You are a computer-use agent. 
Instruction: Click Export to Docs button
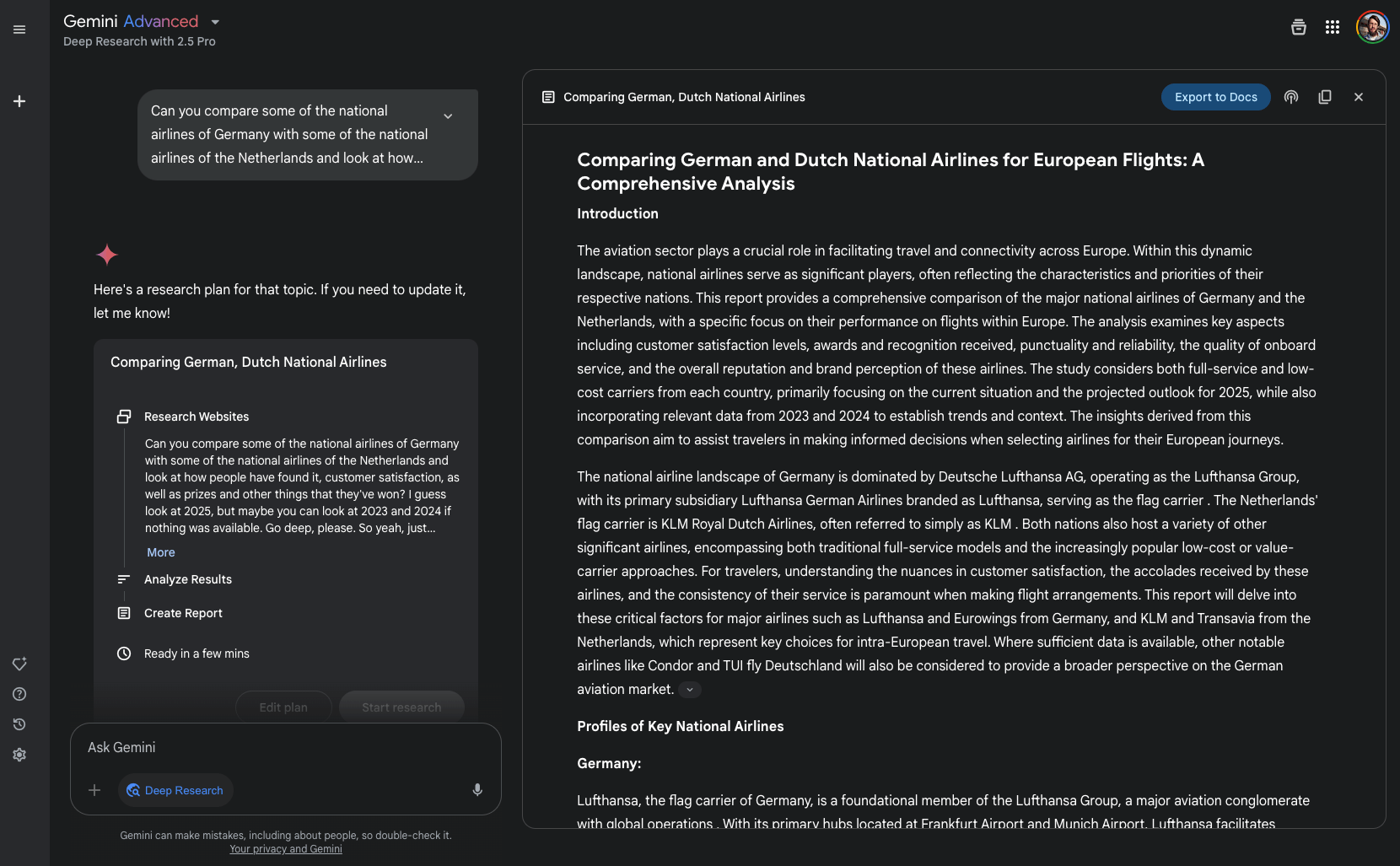[1215, 97]
